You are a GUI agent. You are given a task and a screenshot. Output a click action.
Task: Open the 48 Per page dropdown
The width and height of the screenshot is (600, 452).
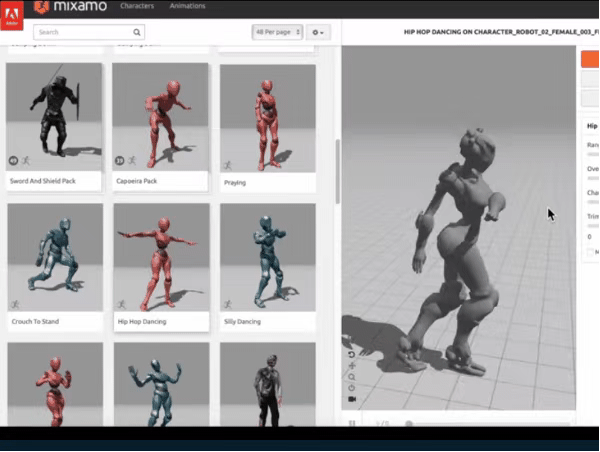tap(277, 32)
